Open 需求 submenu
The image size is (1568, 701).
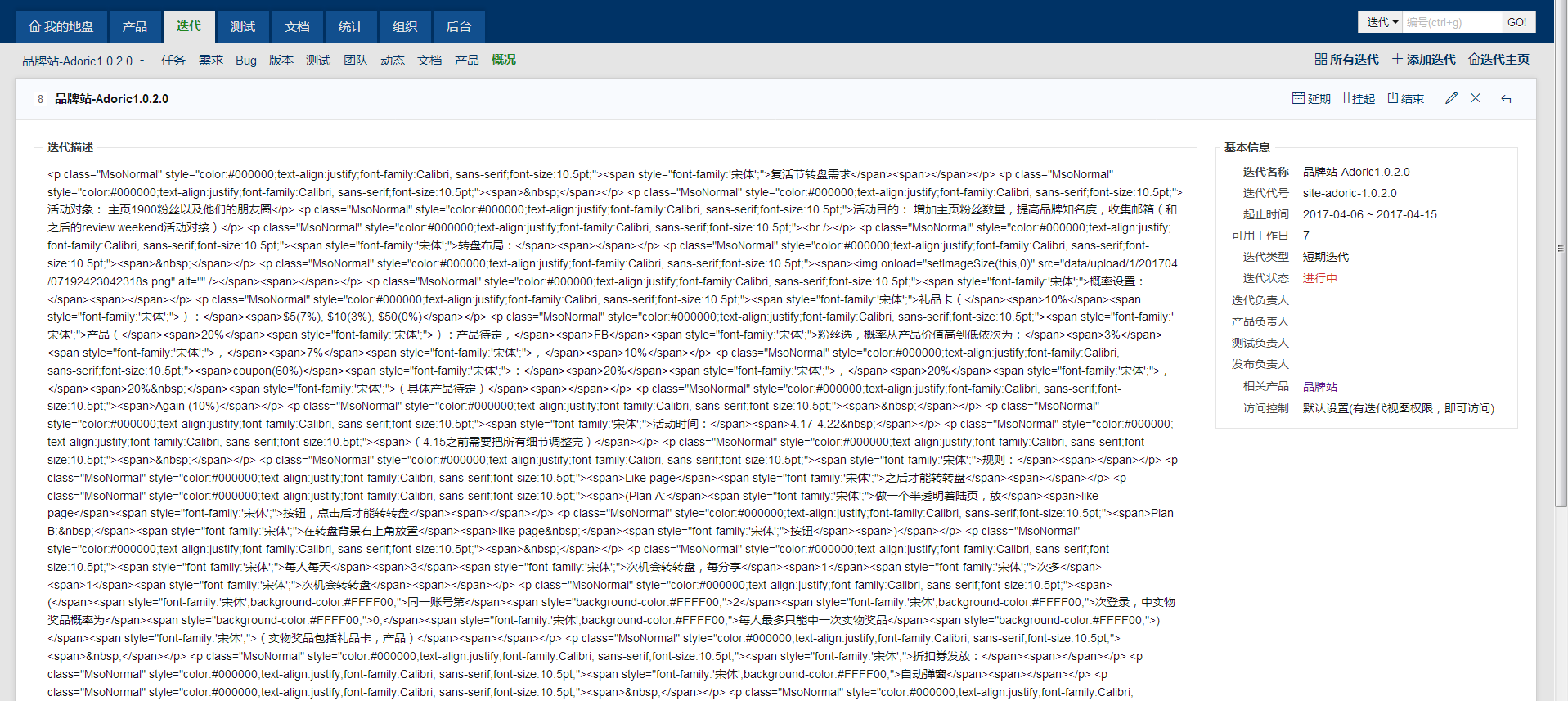(x=211, y=60)
